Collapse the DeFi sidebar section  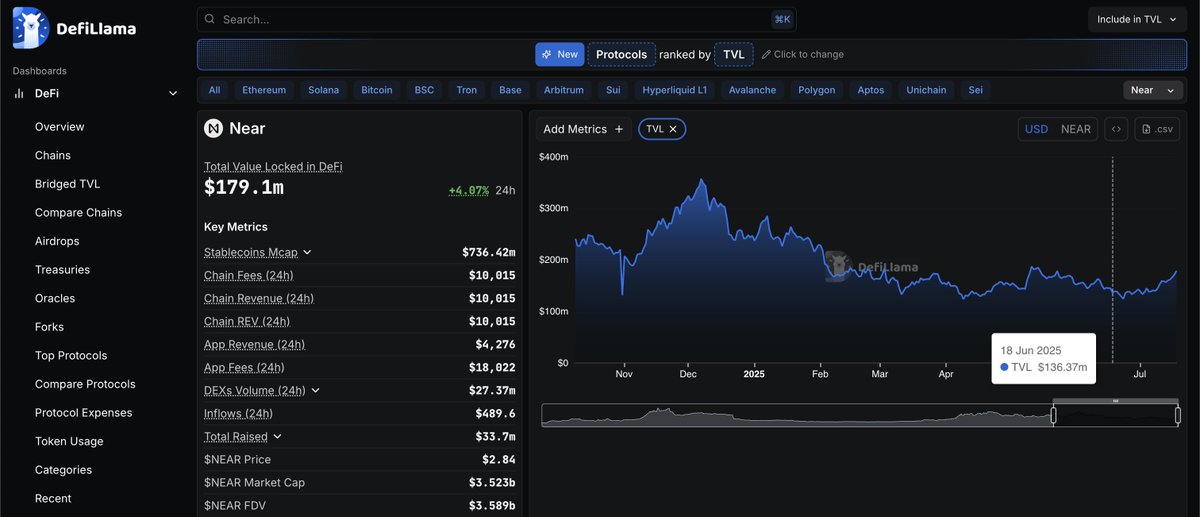pos(173,93)
